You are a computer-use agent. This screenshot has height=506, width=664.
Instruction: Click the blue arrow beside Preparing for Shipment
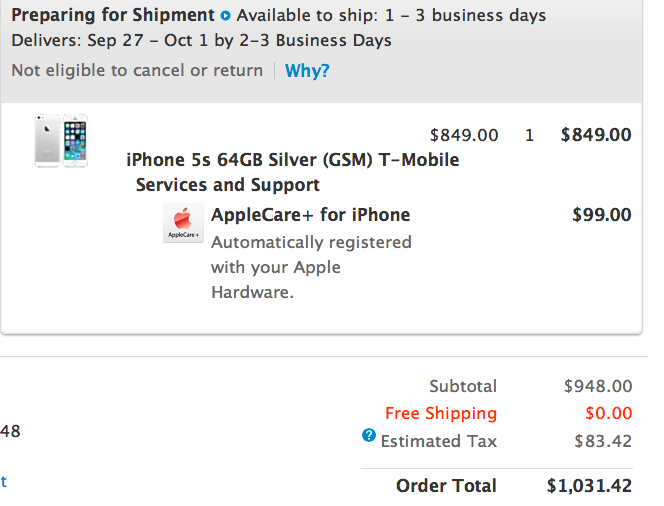pos(225,16)
